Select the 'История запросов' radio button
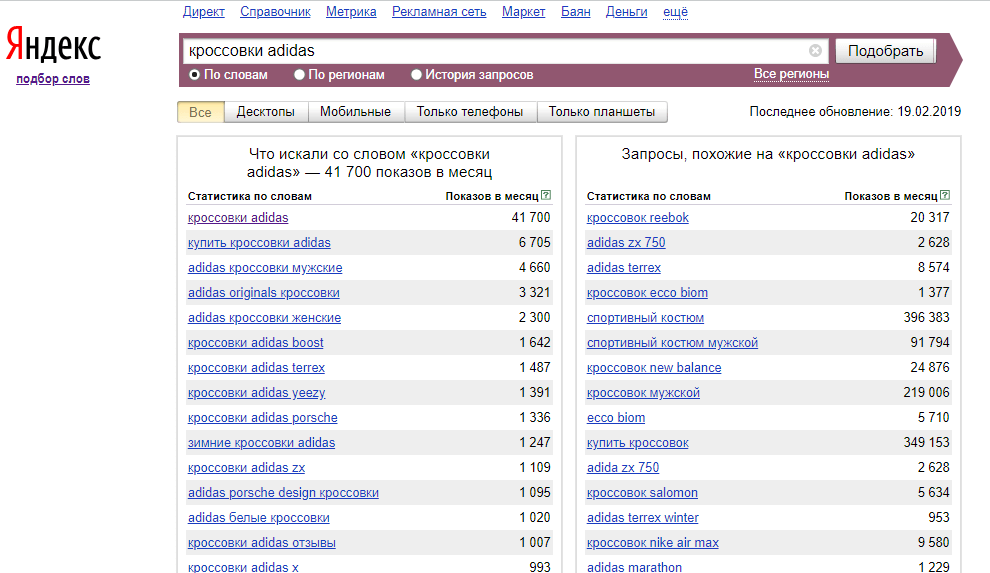990x573 pixels. (x=417, y=75)
